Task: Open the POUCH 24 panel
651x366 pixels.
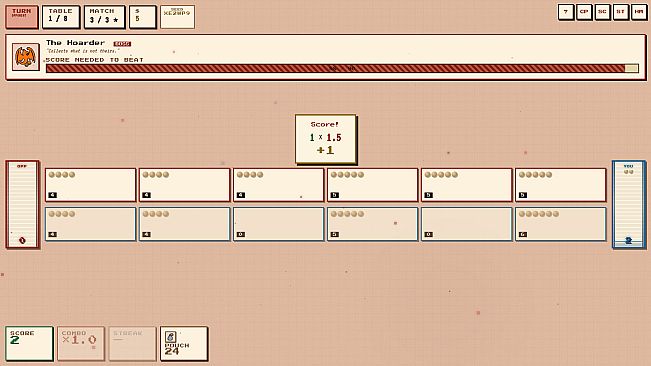Action: click(x=184, y=344)
